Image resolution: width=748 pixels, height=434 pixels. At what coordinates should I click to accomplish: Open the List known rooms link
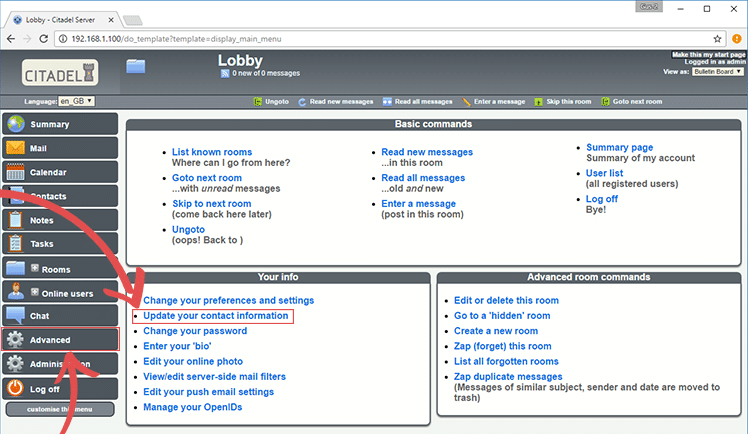click(212, 152)
